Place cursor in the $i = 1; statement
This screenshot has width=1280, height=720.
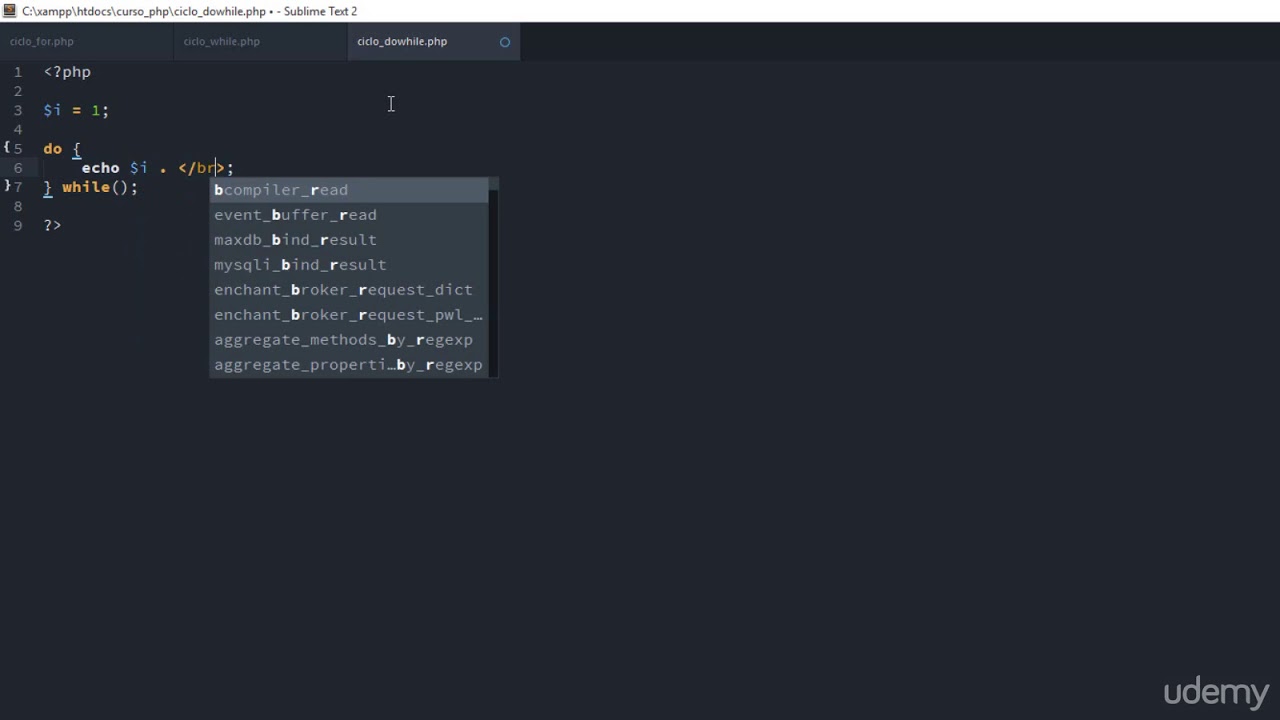click(x=76, y=110)
